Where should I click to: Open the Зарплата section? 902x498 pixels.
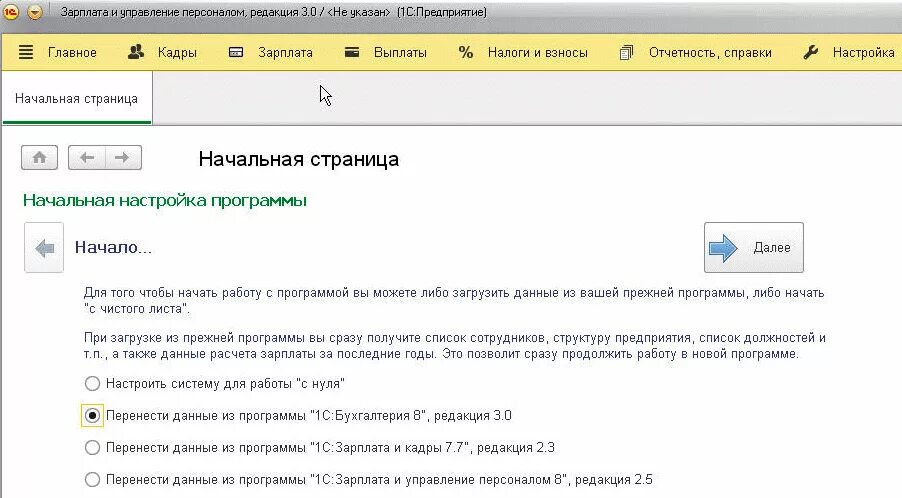pyautogui.click(x=285, y=52)
